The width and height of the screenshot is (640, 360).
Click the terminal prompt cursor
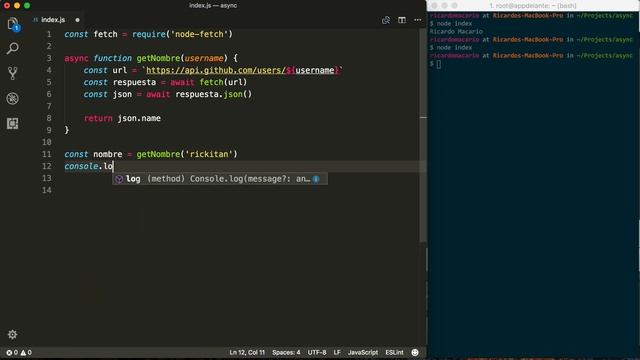[x=439, y=64]
